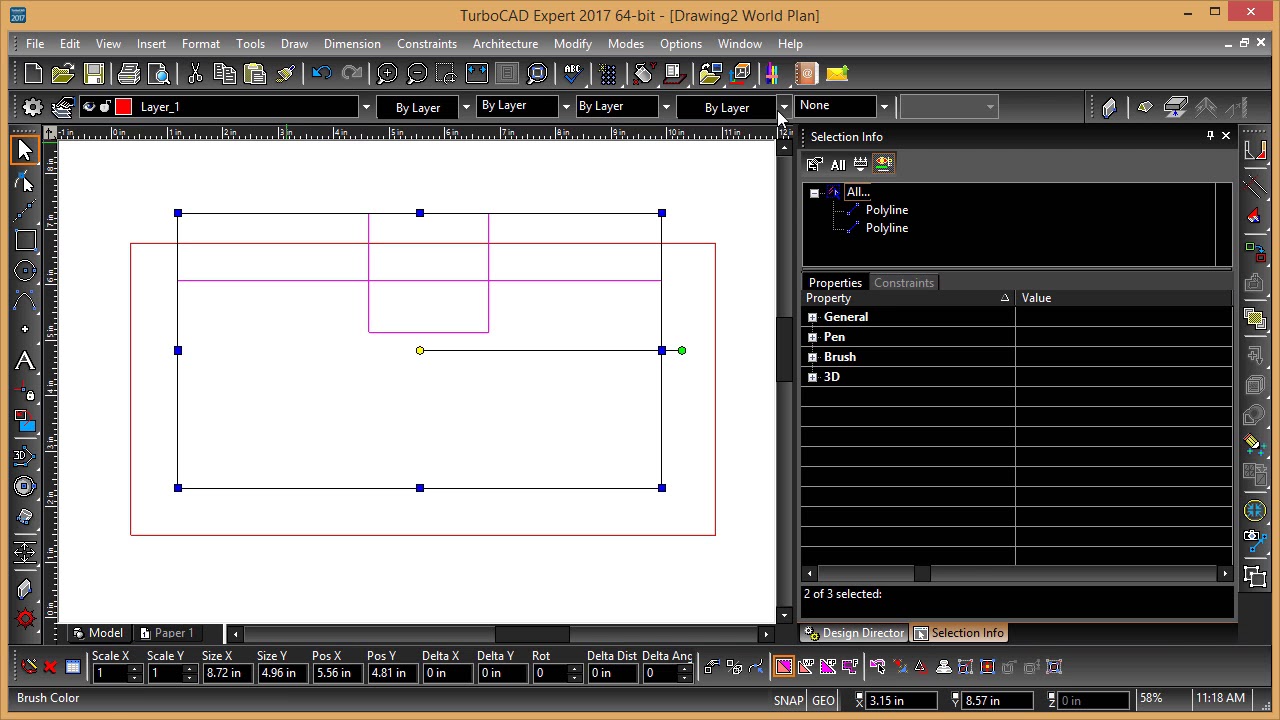Screen dimensions: 1280x720
Task: Collapse the All... selection tree node
Action: click(x=814, y=193)
